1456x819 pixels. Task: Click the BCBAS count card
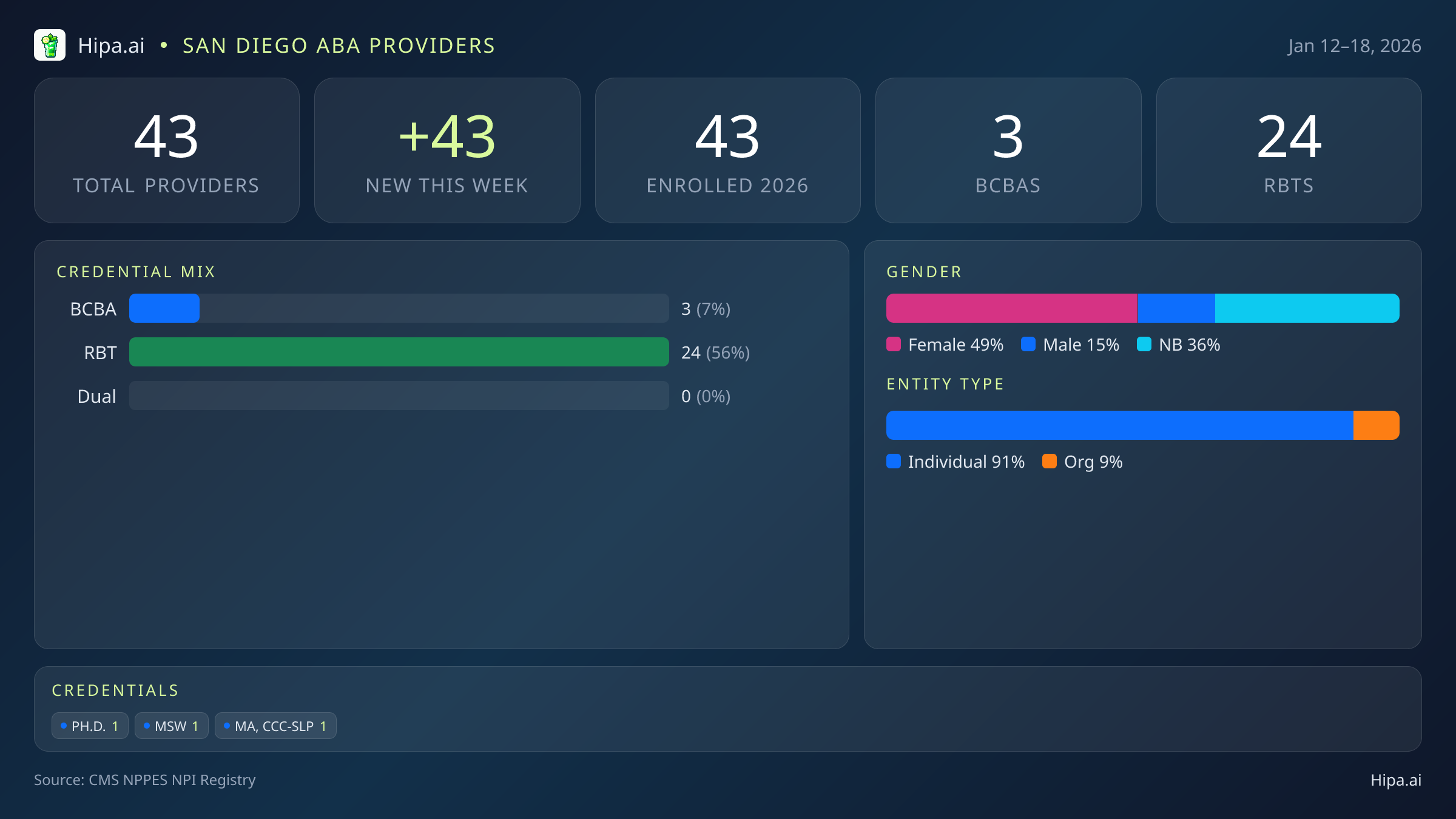click(x=1008, y=150)
